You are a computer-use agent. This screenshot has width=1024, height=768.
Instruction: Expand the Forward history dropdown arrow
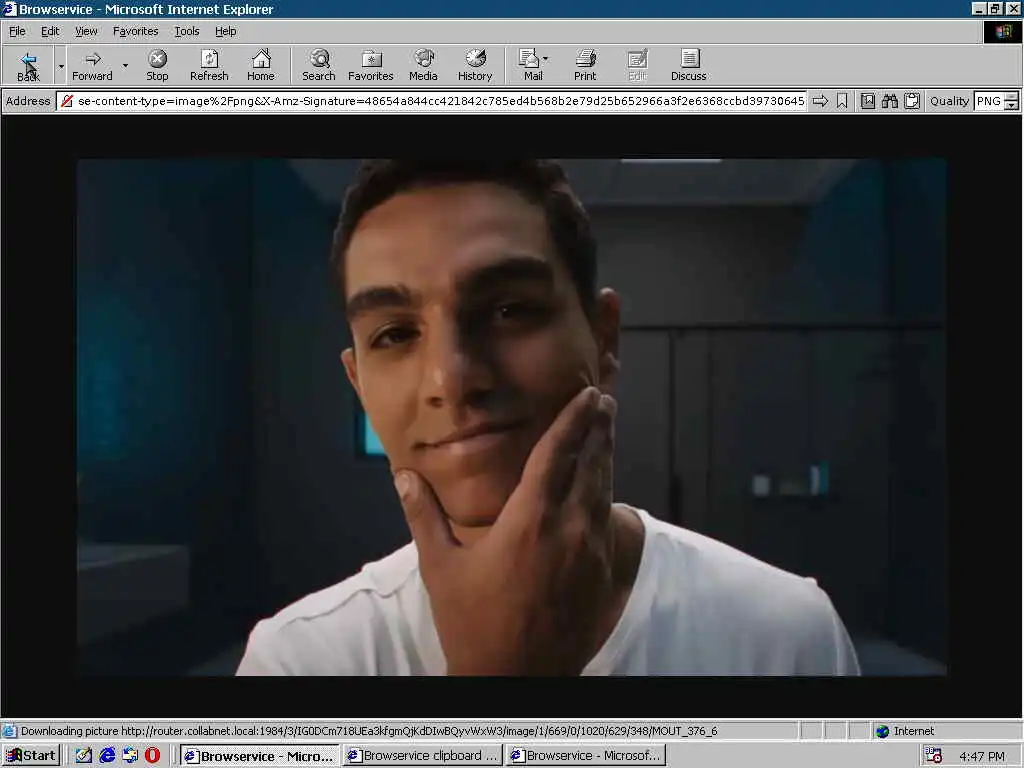(x=125, y=66)
